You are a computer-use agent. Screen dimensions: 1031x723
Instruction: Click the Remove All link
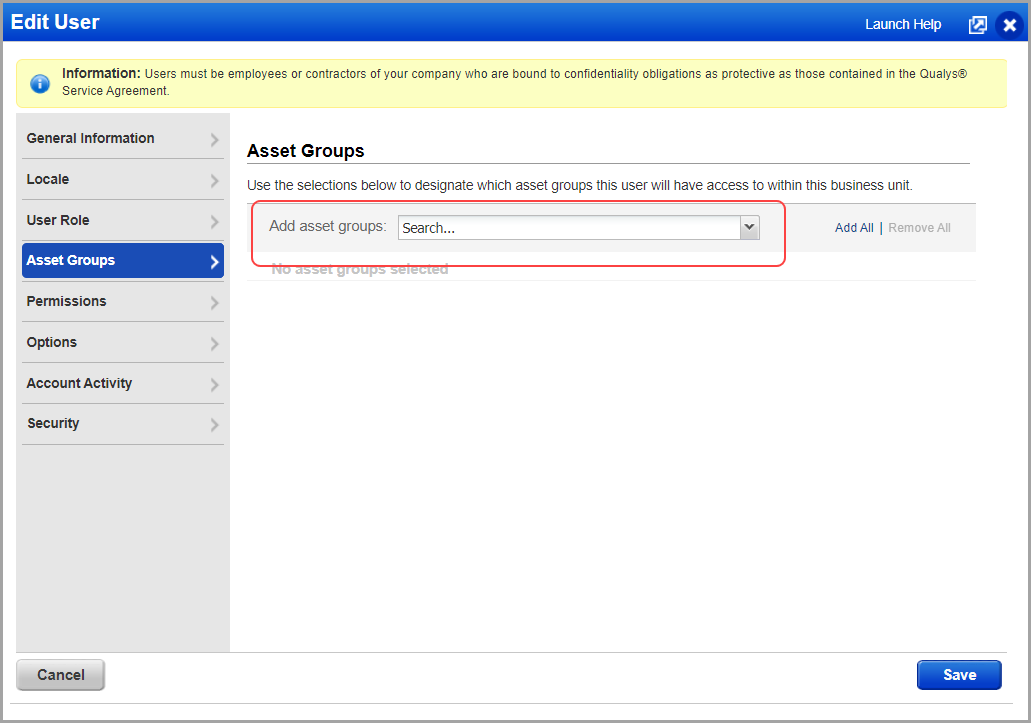tap(919, 228)
